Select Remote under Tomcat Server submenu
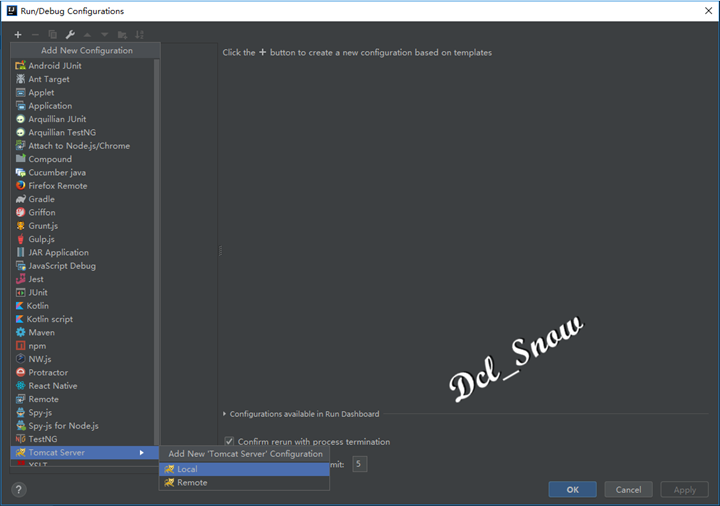The width and height of the screenshot is (720, 506). point(244,483)
